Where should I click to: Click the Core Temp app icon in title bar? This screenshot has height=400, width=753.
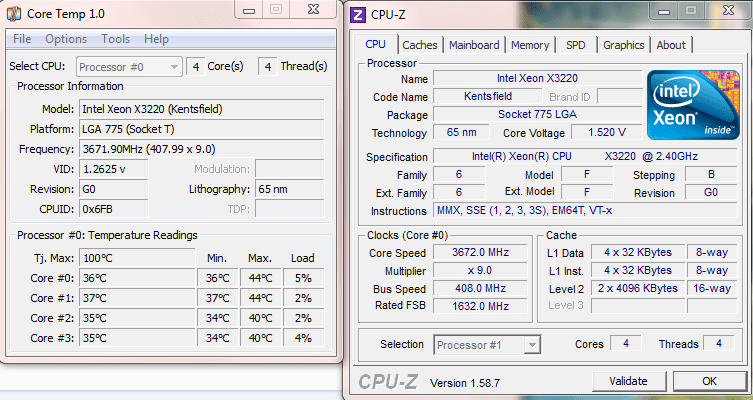[x=13, y=14]
